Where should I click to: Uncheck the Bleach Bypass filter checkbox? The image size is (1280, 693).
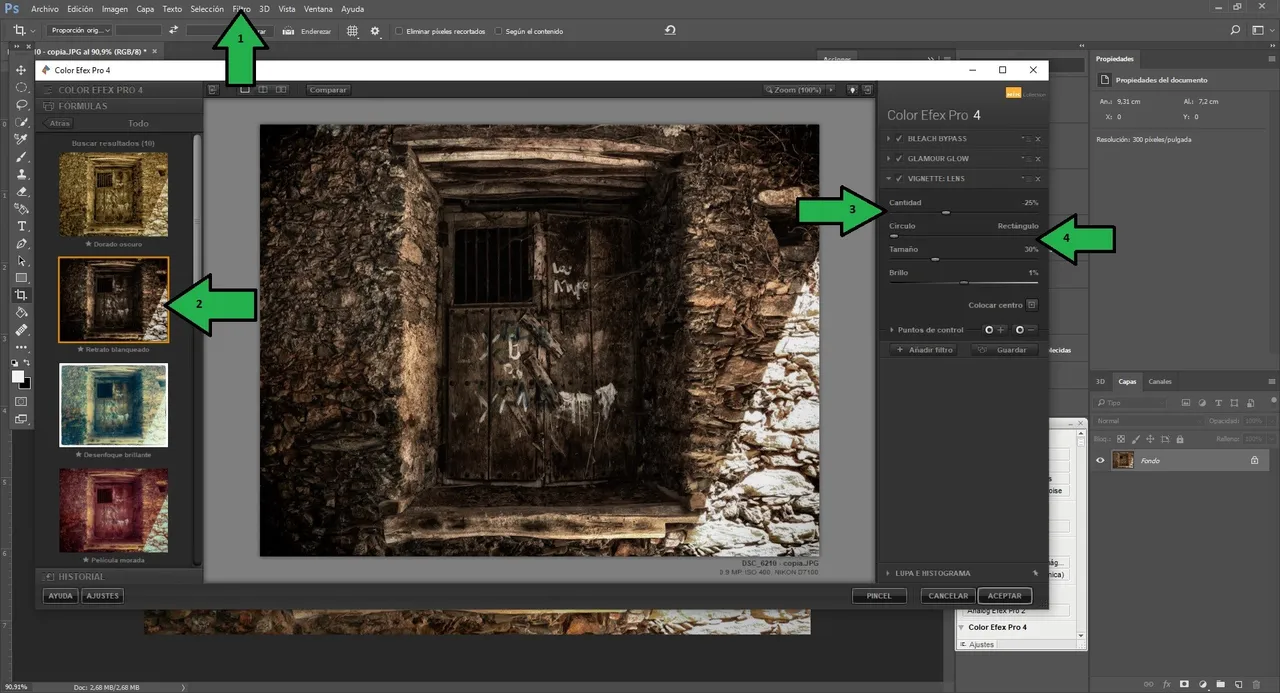click(x=899, y=139)
